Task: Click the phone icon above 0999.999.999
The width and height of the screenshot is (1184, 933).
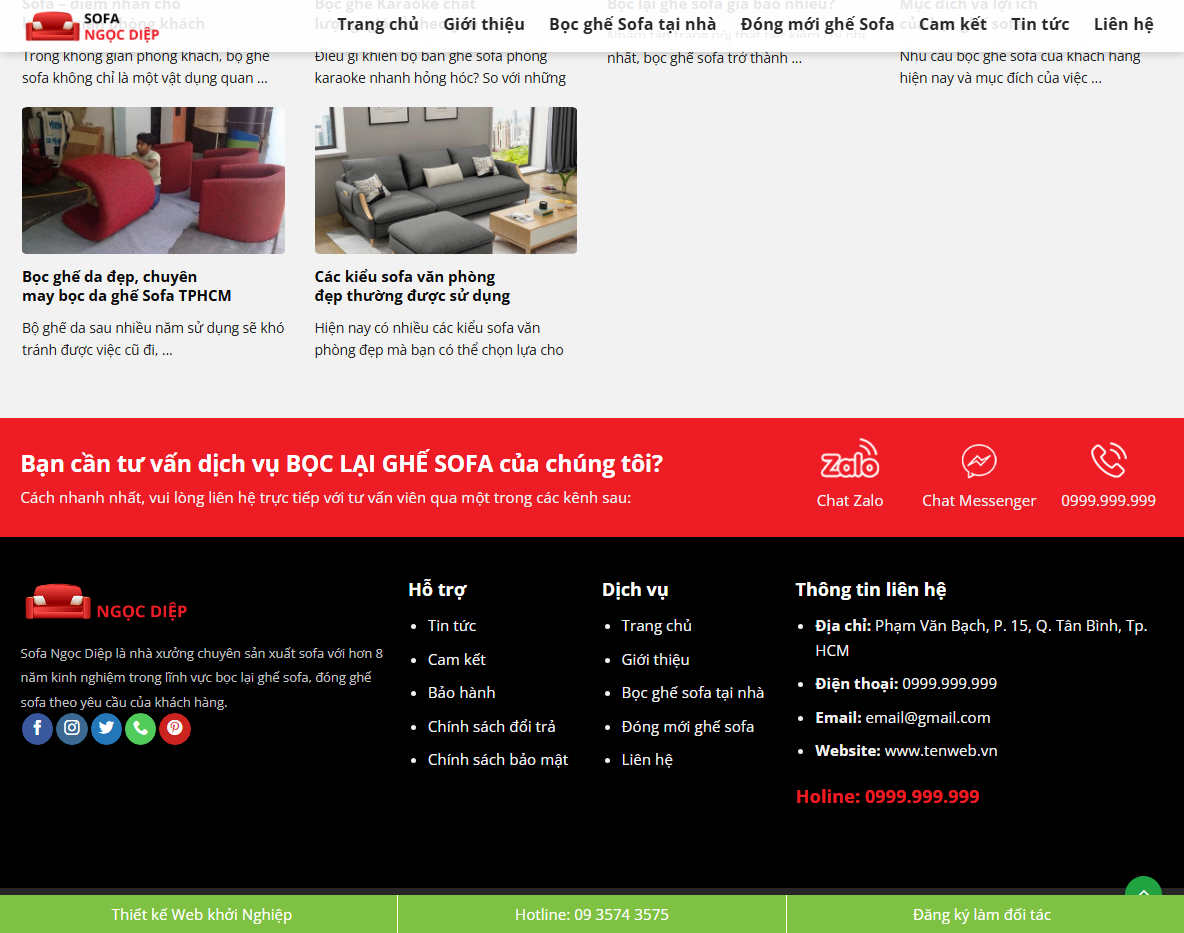Action: [x=1108, y=462]
